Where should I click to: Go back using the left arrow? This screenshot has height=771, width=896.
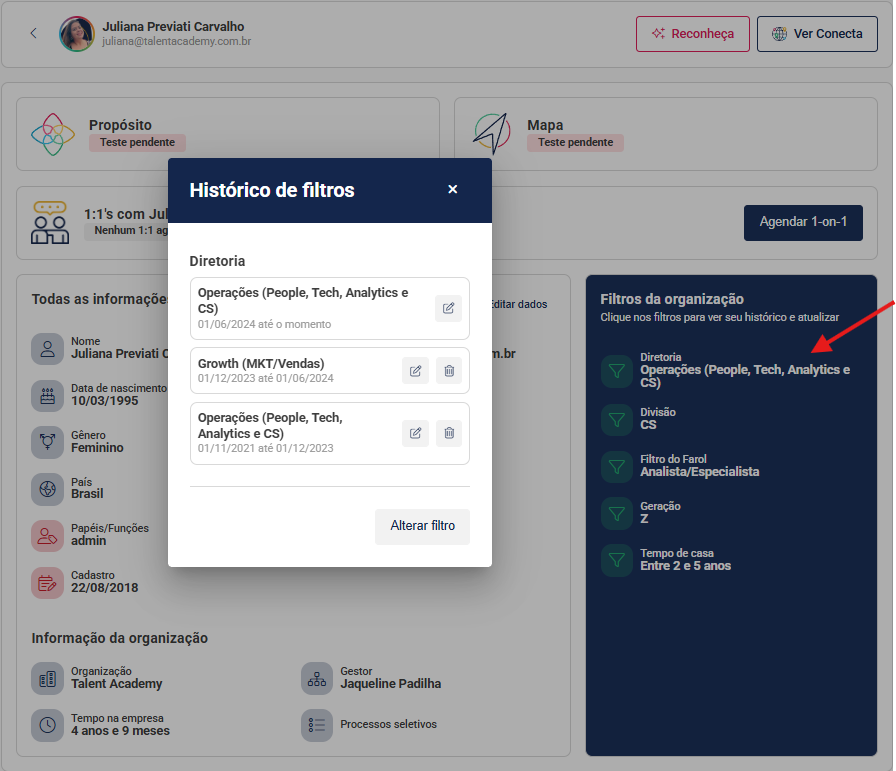tap(34, 33)
